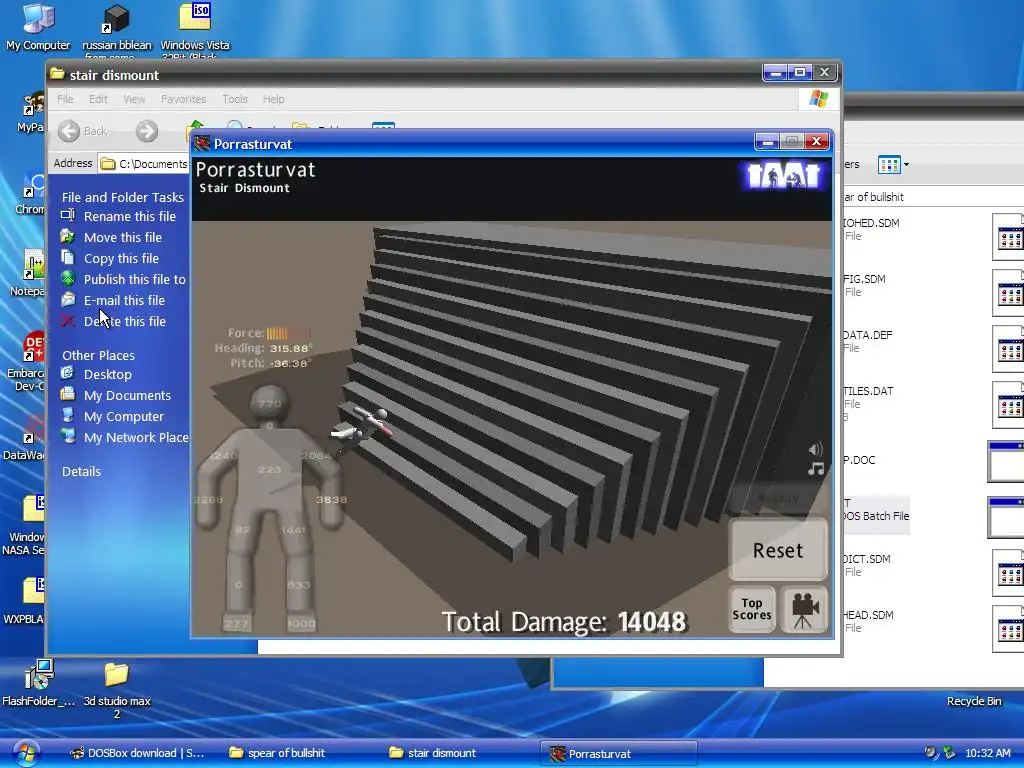
Task: Click Rename this file
Action: [x=129, y=216]
